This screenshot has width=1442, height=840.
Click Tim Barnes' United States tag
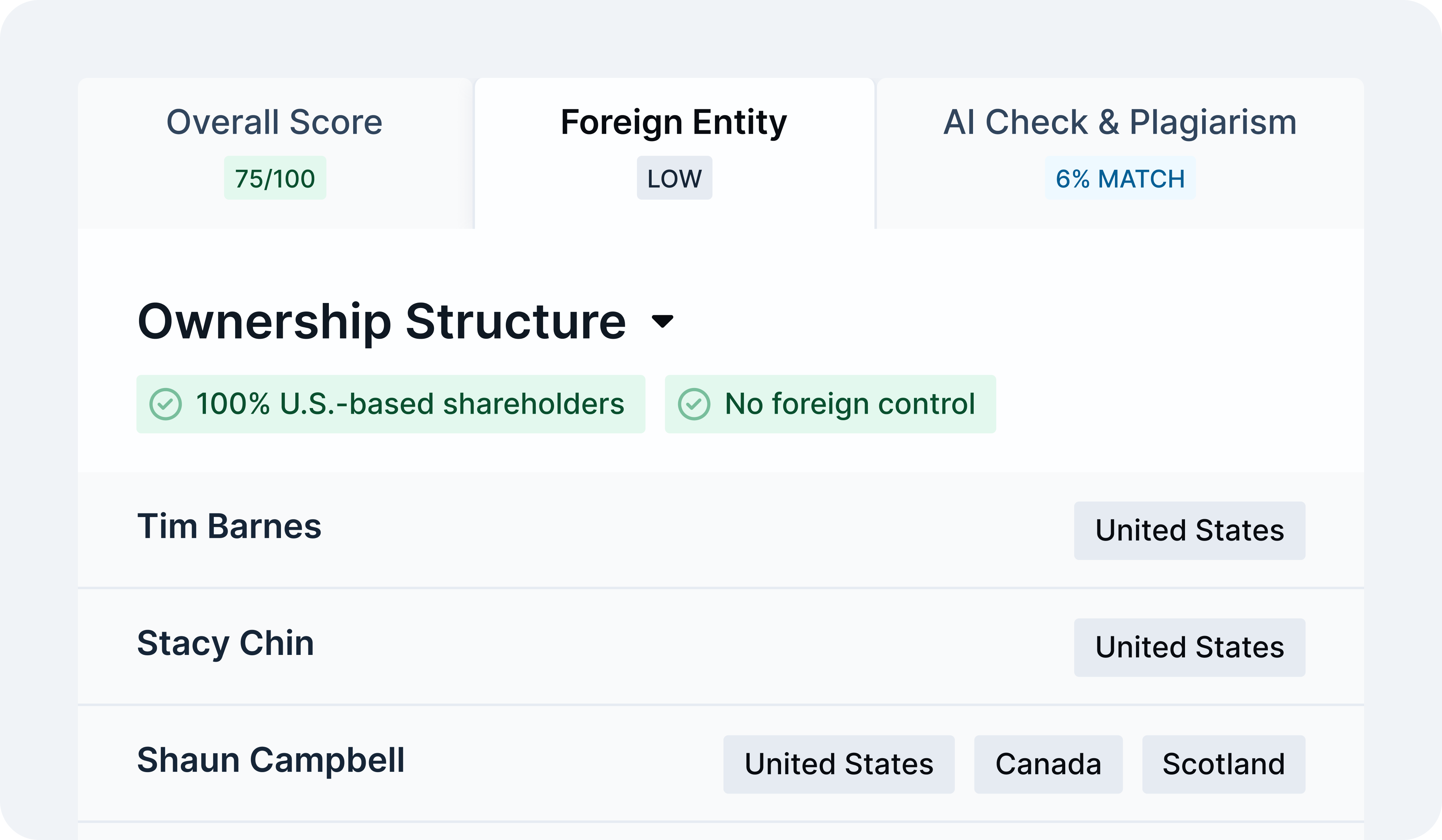coord(1189,531)
